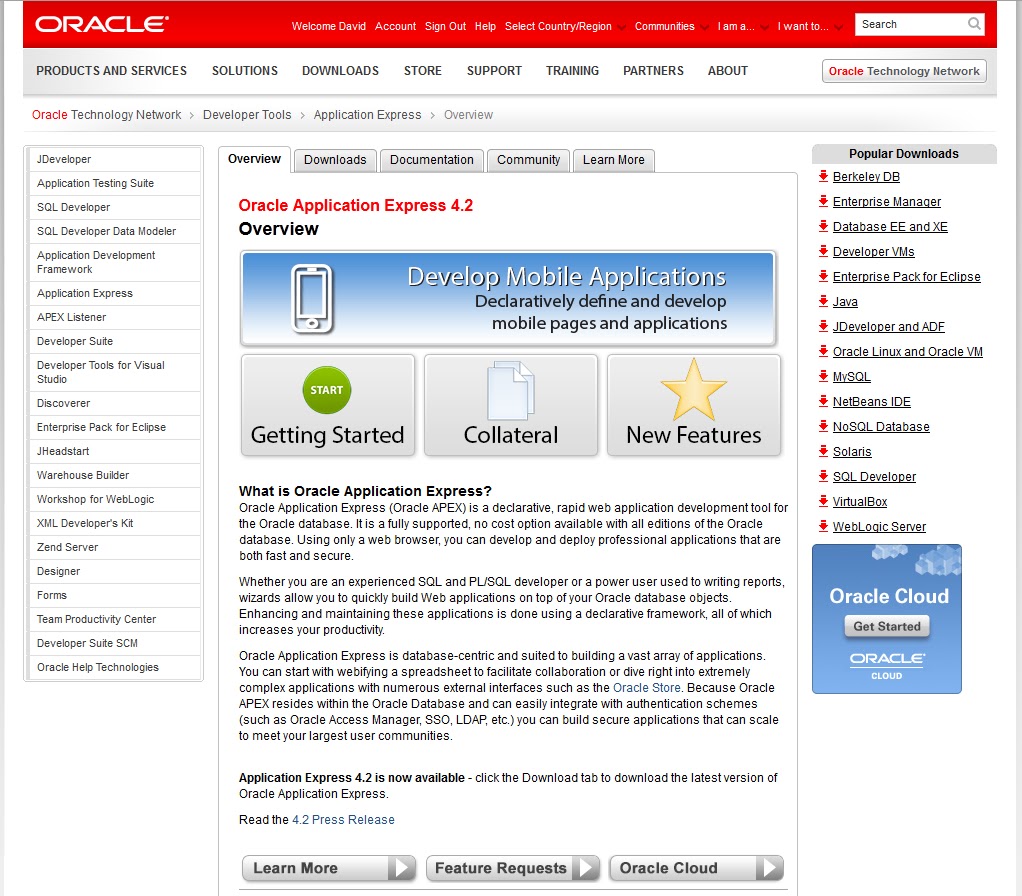
Task: Click the mobile phone icon in banner
Action: (312, 298)
